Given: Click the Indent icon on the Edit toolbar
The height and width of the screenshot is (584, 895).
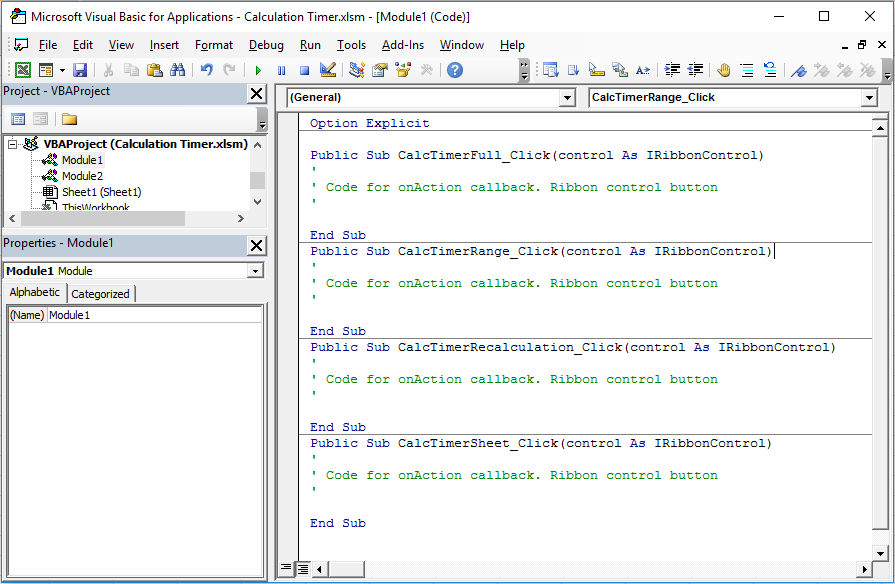Looking at the screenshot, I should 671,69.
